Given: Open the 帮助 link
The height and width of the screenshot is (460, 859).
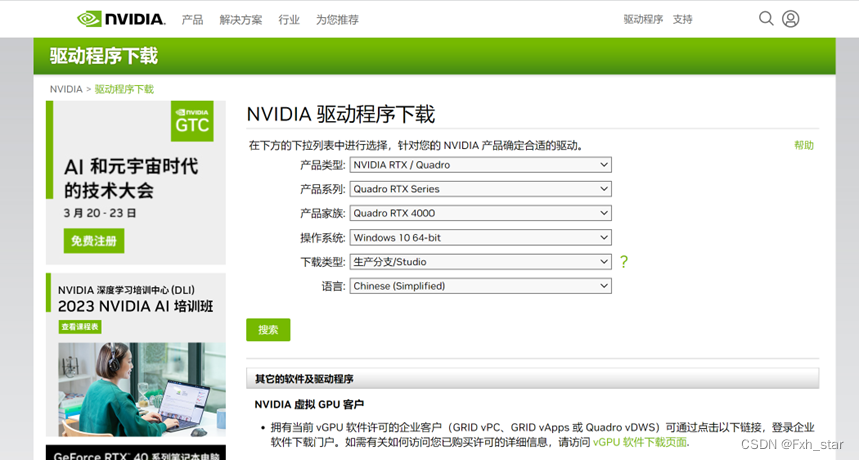Looking at the screenshot, I should tap(804, 145).
